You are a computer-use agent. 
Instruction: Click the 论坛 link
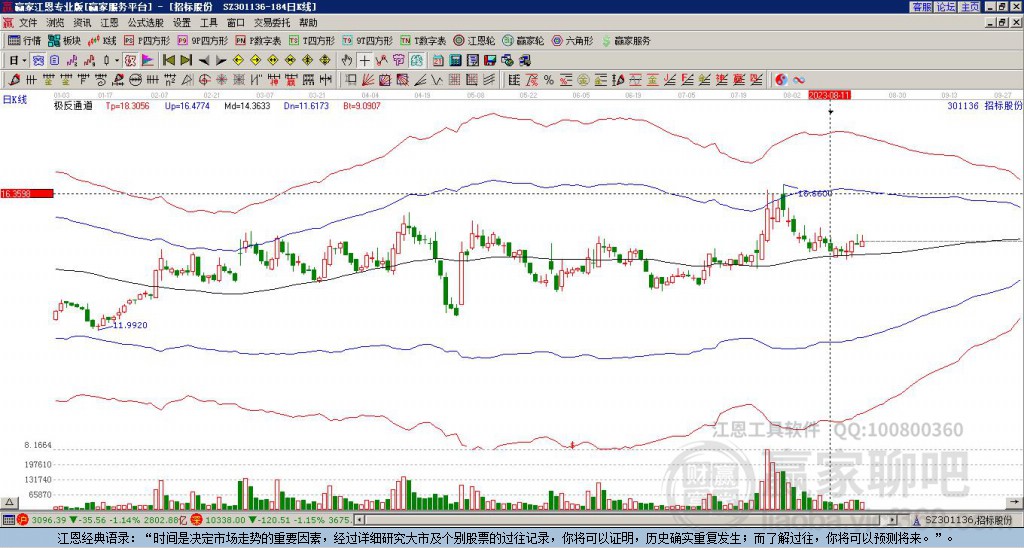click(x=946, y=7)
